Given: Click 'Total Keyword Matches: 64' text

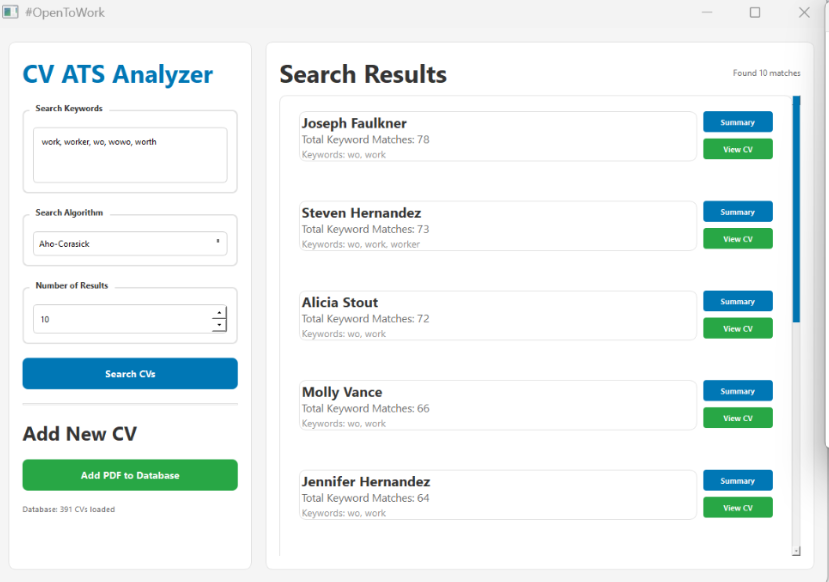Looking at the screenshot, I should tap(365, 498).
